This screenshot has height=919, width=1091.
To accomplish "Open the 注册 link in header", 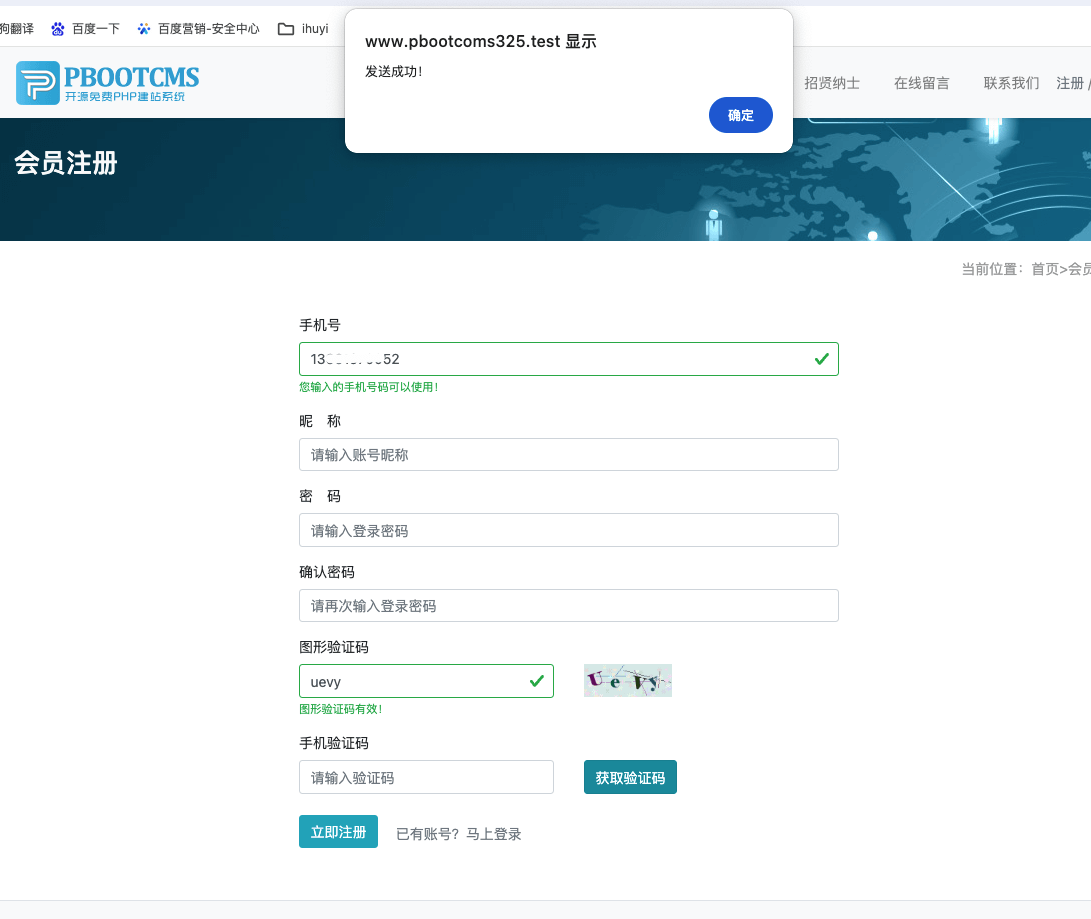I will [x=1069, y=83].
